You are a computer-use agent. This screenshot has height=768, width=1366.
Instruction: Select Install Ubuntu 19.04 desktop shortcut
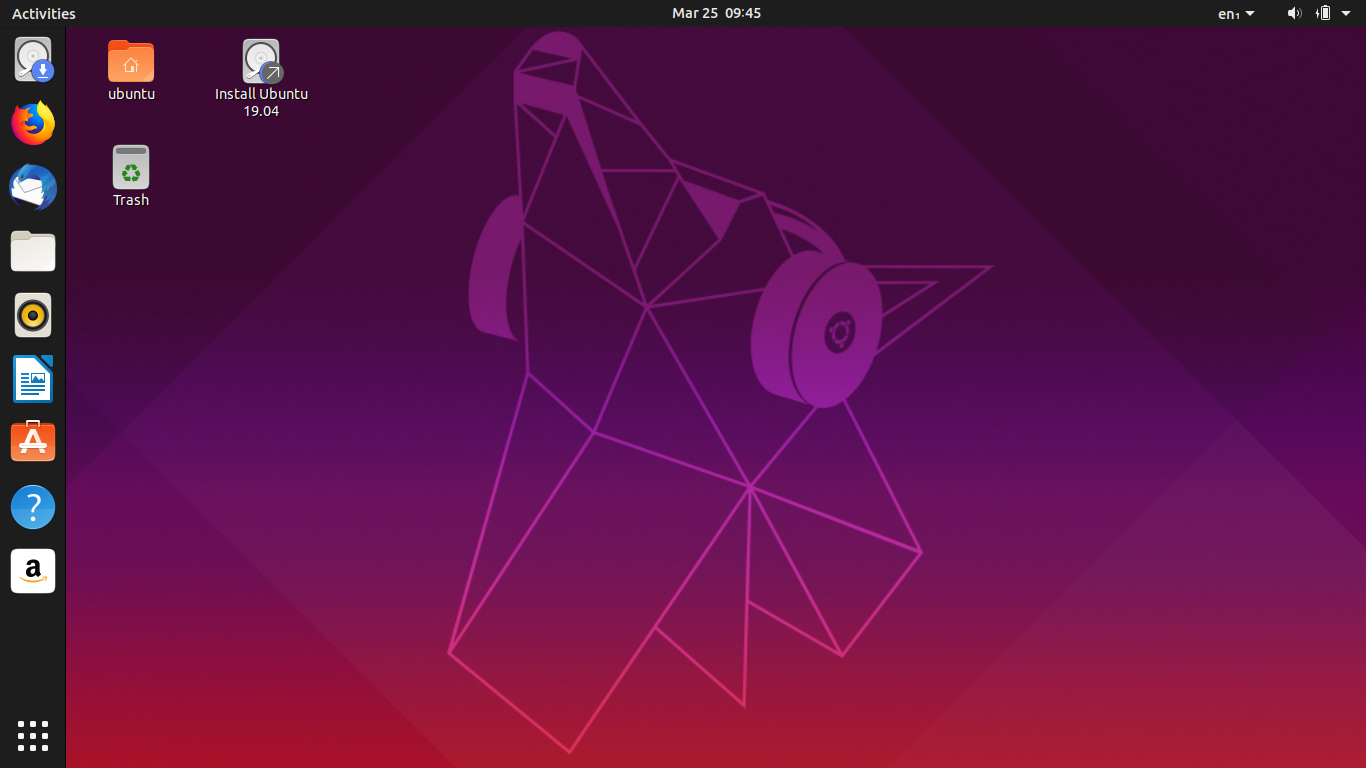261,62
